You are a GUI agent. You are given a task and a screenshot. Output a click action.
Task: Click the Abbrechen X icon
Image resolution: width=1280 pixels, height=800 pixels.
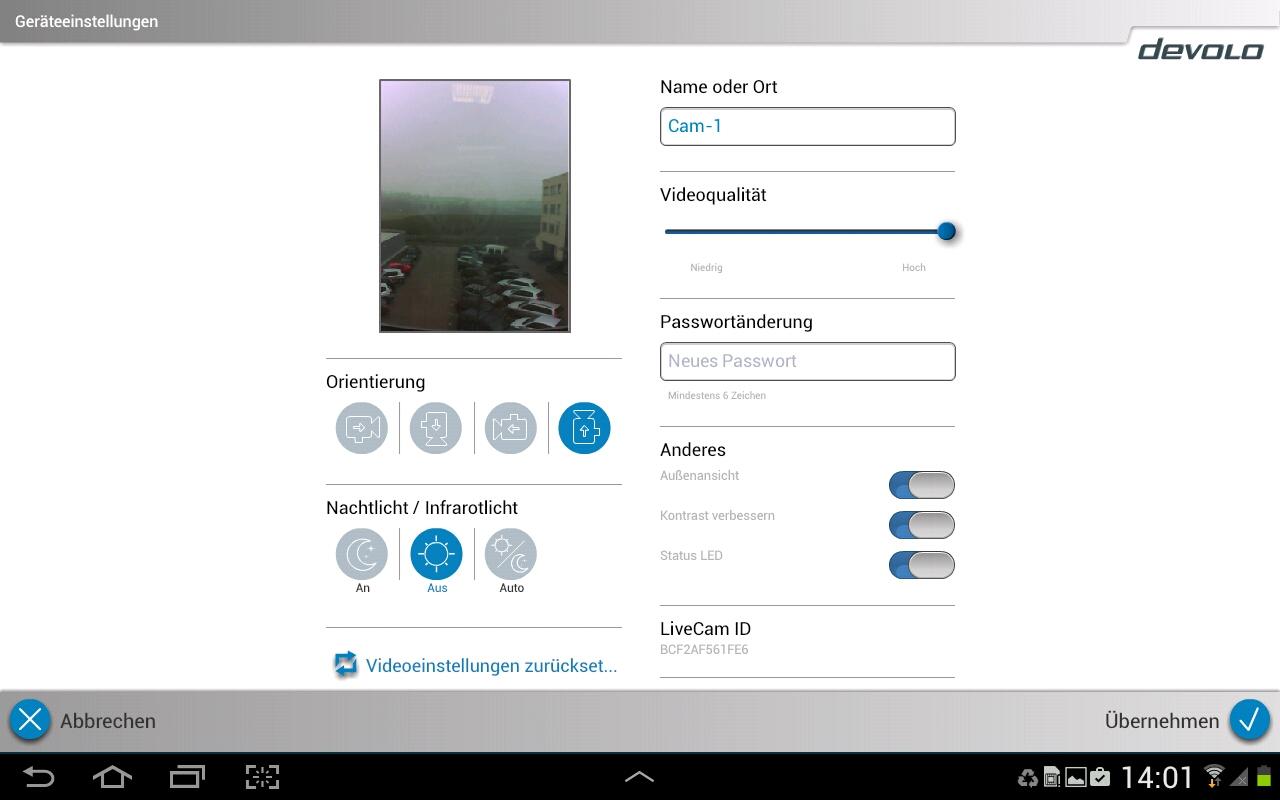click(30, 720)
